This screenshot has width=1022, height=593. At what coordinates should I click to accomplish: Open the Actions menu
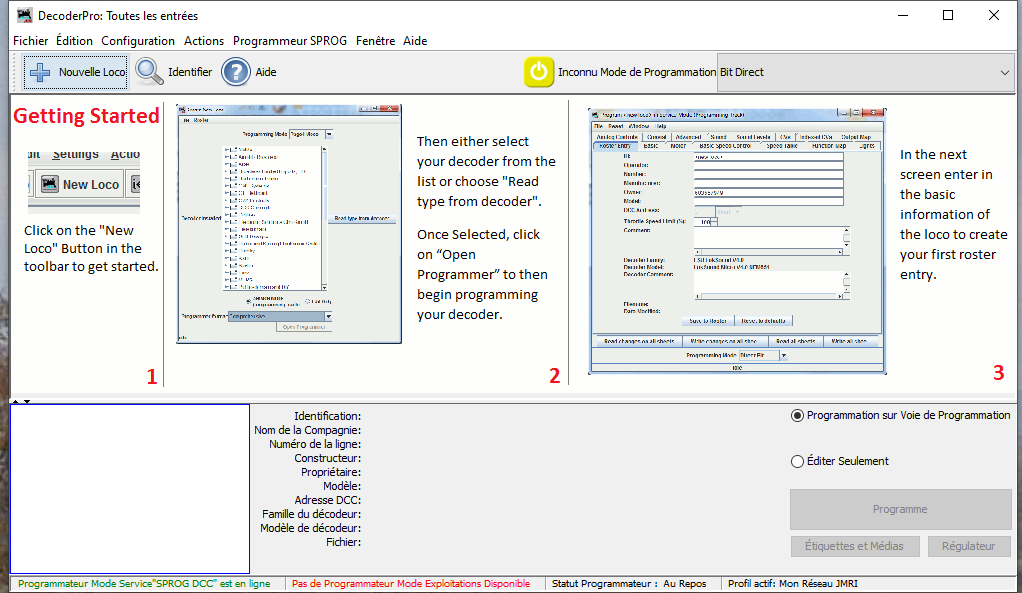pyautogui.click(x=203, y=40)
